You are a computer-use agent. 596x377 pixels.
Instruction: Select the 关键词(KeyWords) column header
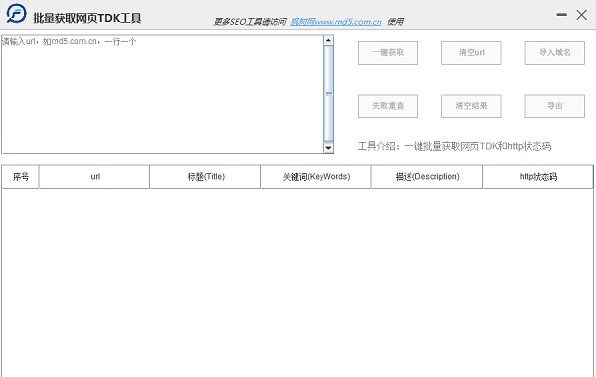pos(316,177)
